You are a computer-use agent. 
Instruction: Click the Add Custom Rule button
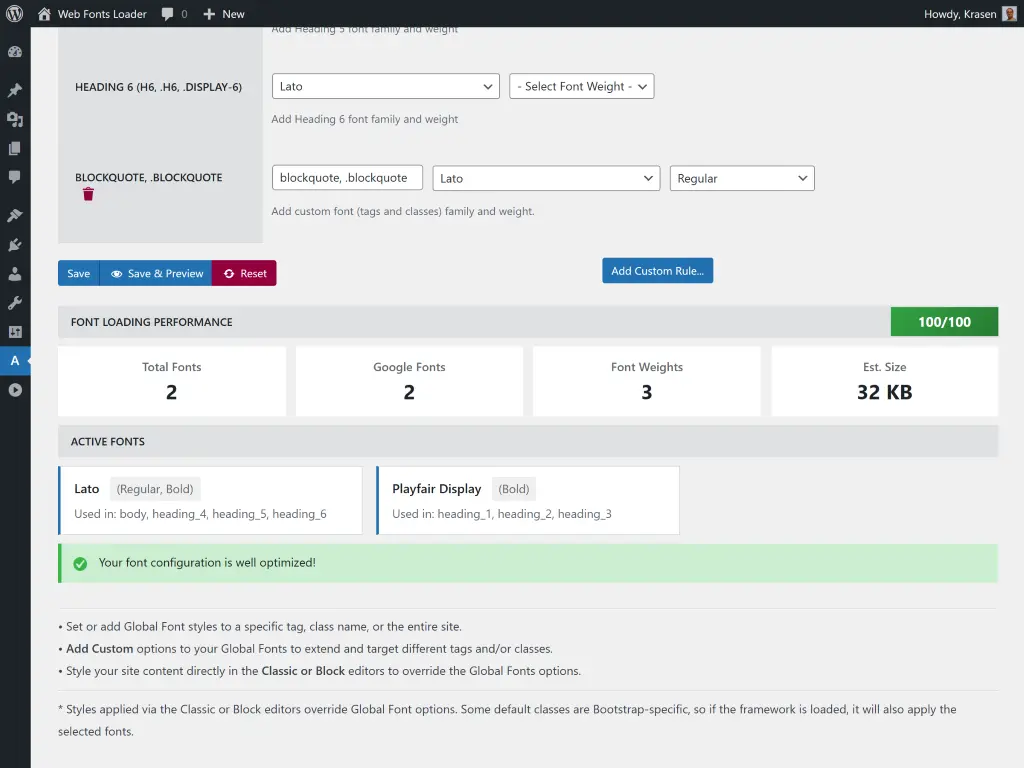(x=657, y=270)
